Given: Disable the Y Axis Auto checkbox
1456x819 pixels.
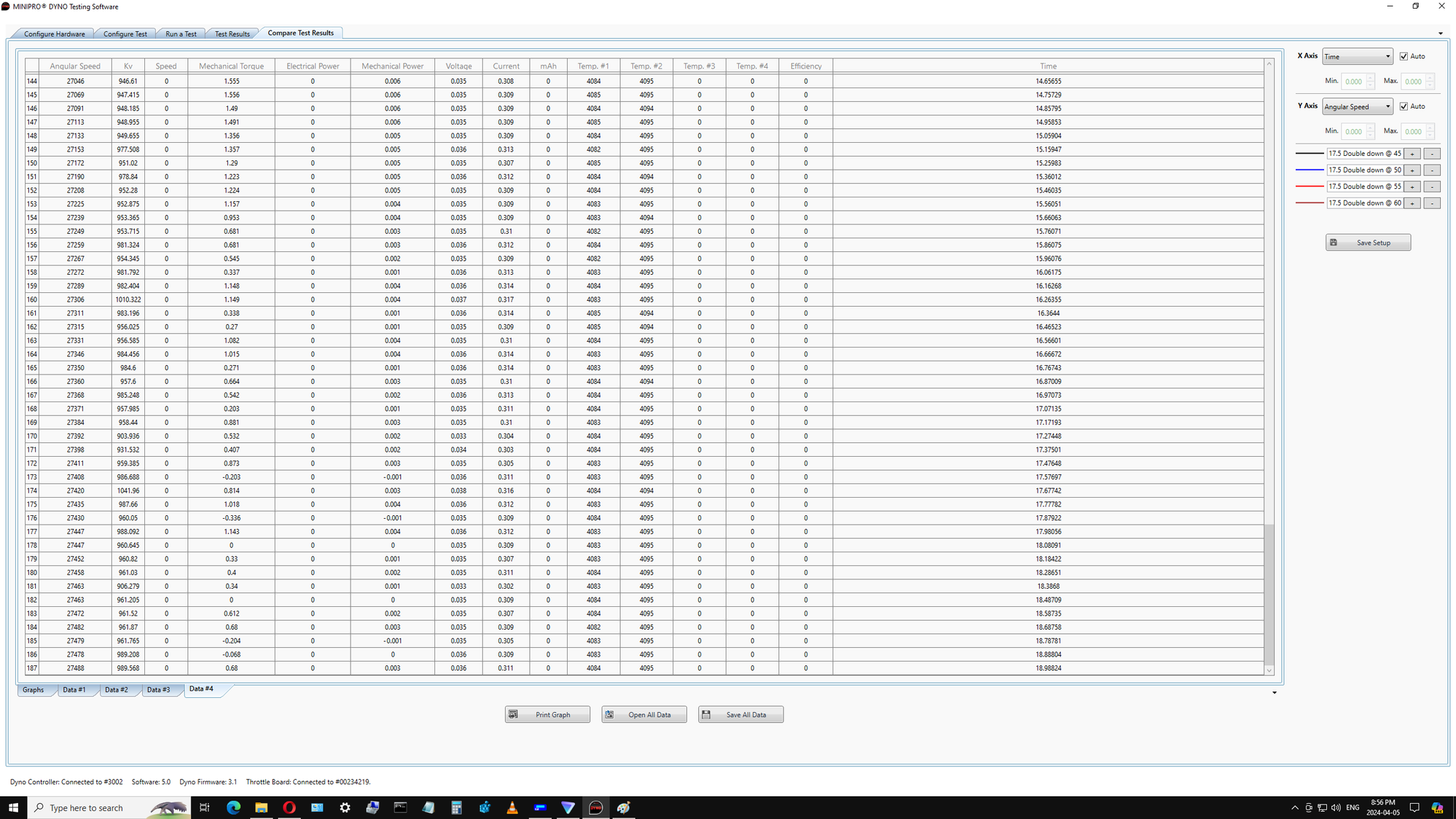Looking at the screenshot, I should coord(1404,106).
